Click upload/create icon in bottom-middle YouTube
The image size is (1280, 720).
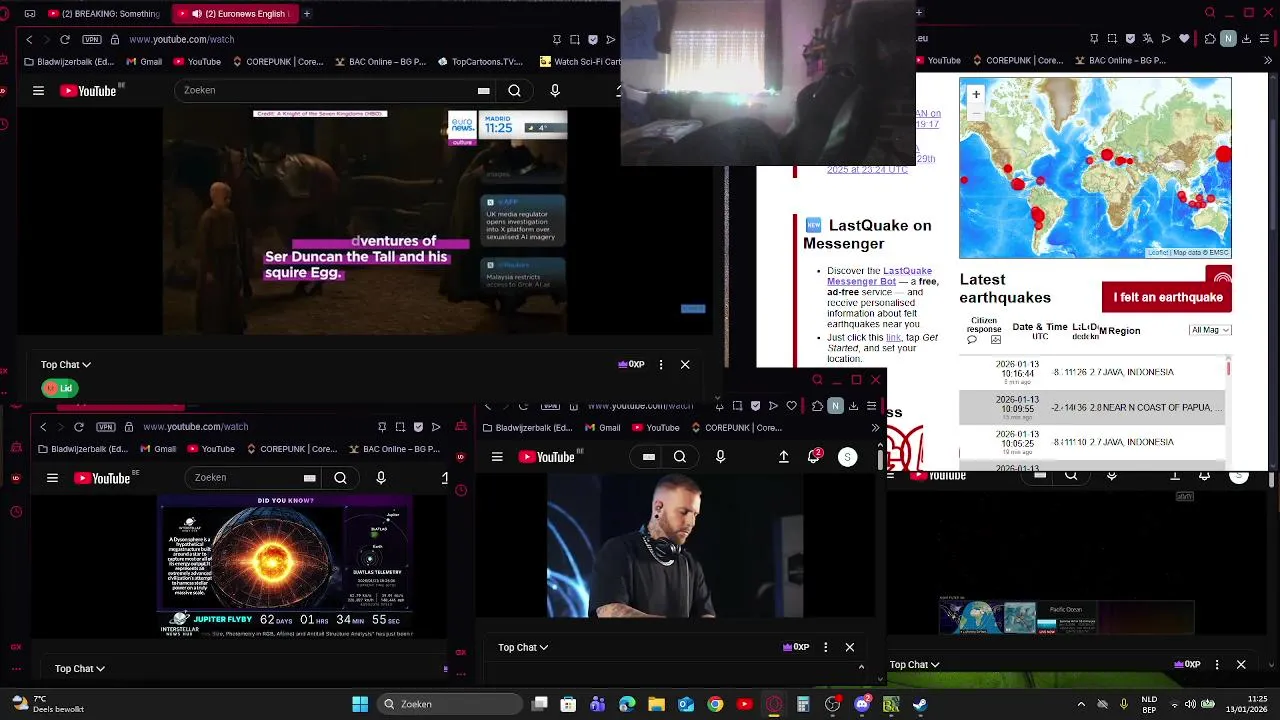tap(784, 457)
